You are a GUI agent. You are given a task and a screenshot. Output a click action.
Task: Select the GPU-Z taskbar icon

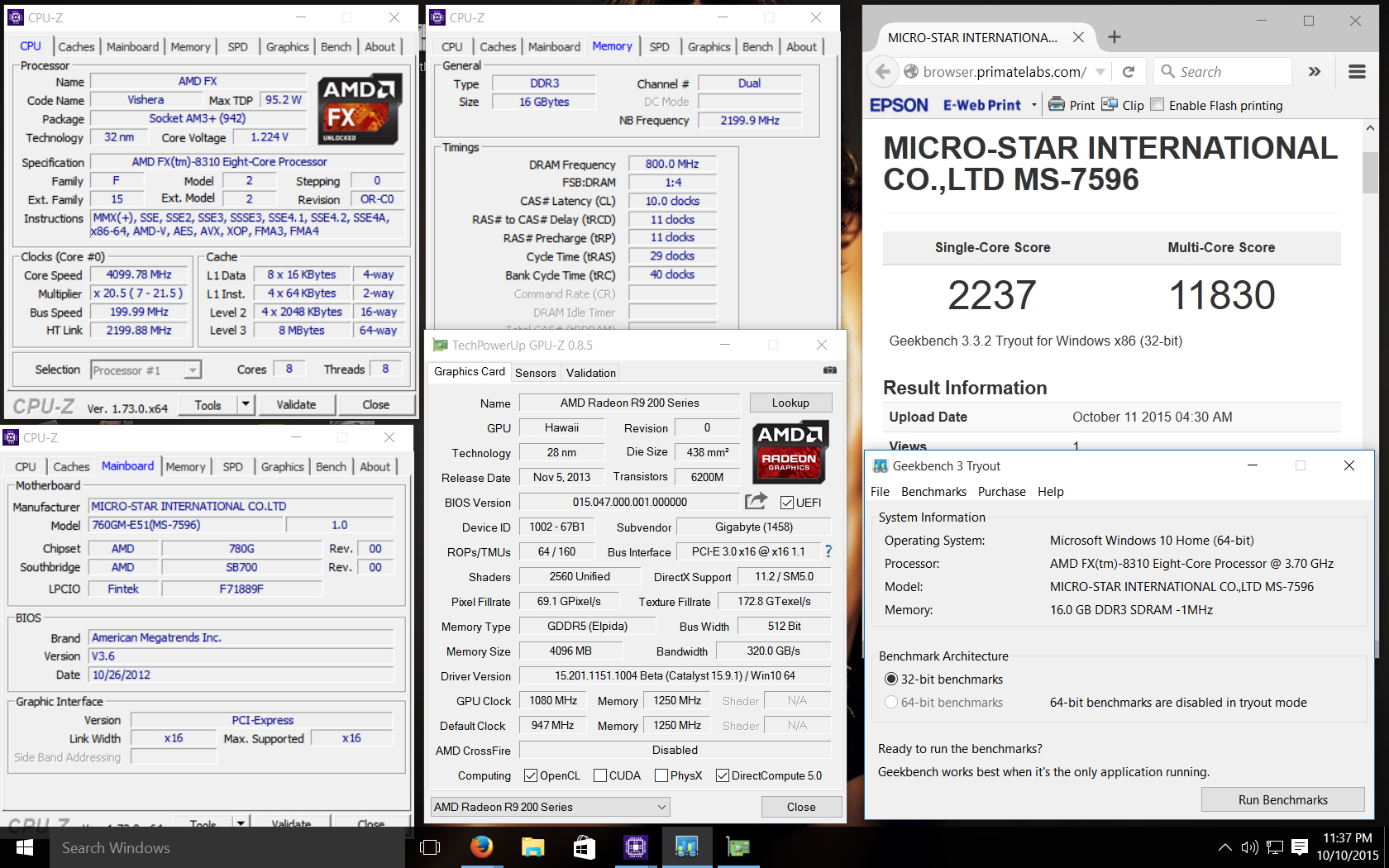click(737, 847)
